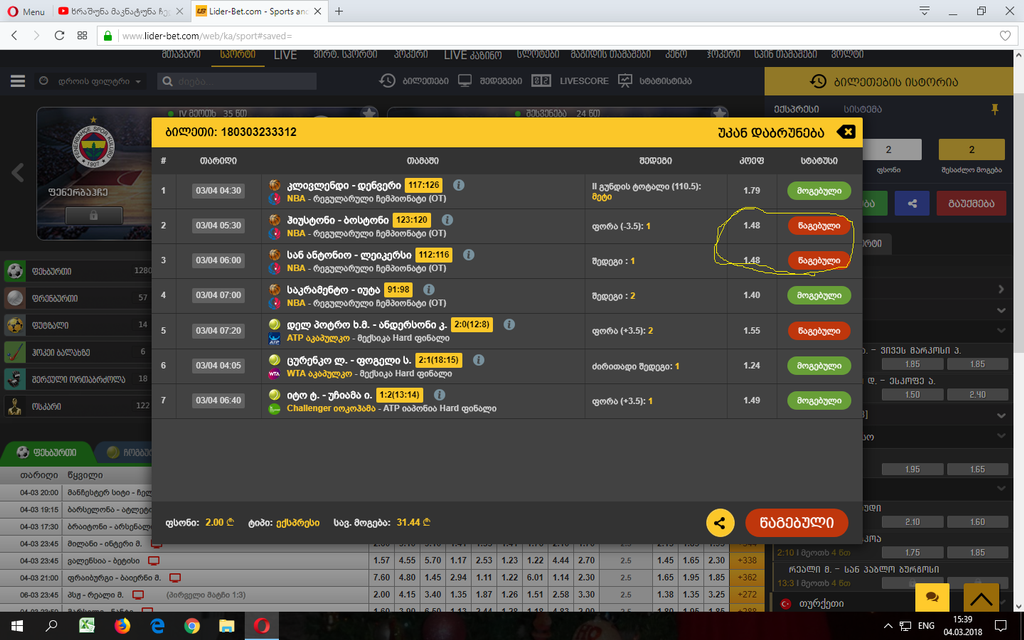The height and width of the screenshot is (640, 1024).
Task: Reload the page
Action: point(59,35)
